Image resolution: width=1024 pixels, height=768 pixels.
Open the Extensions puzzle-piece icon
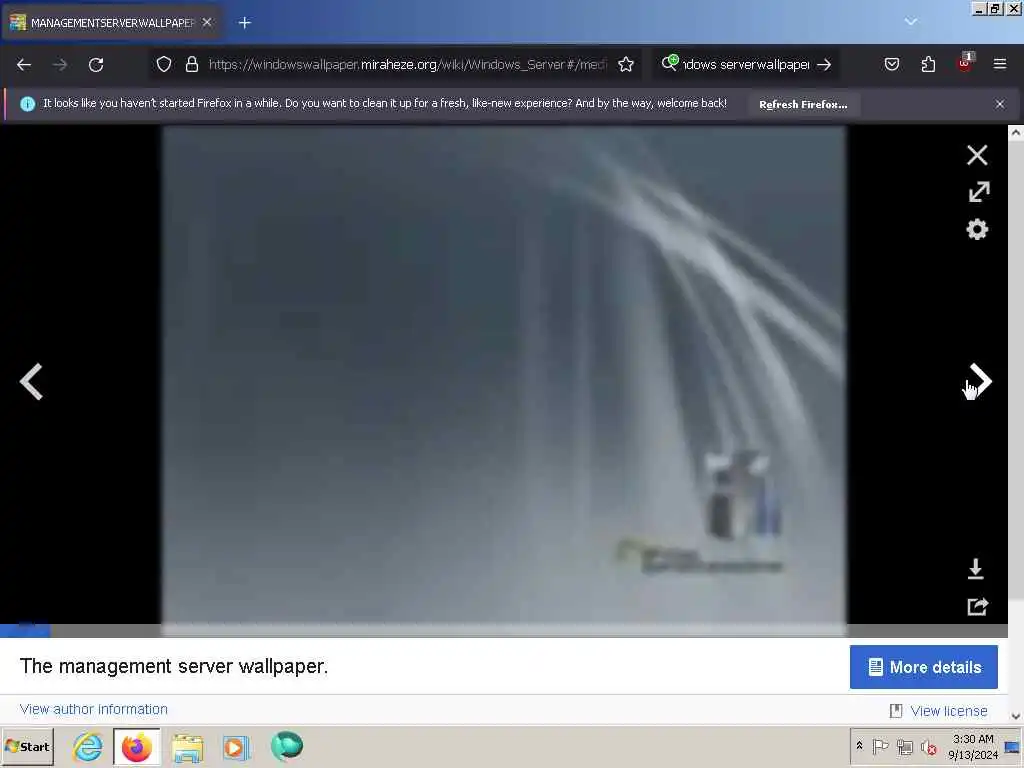(928, 64)
